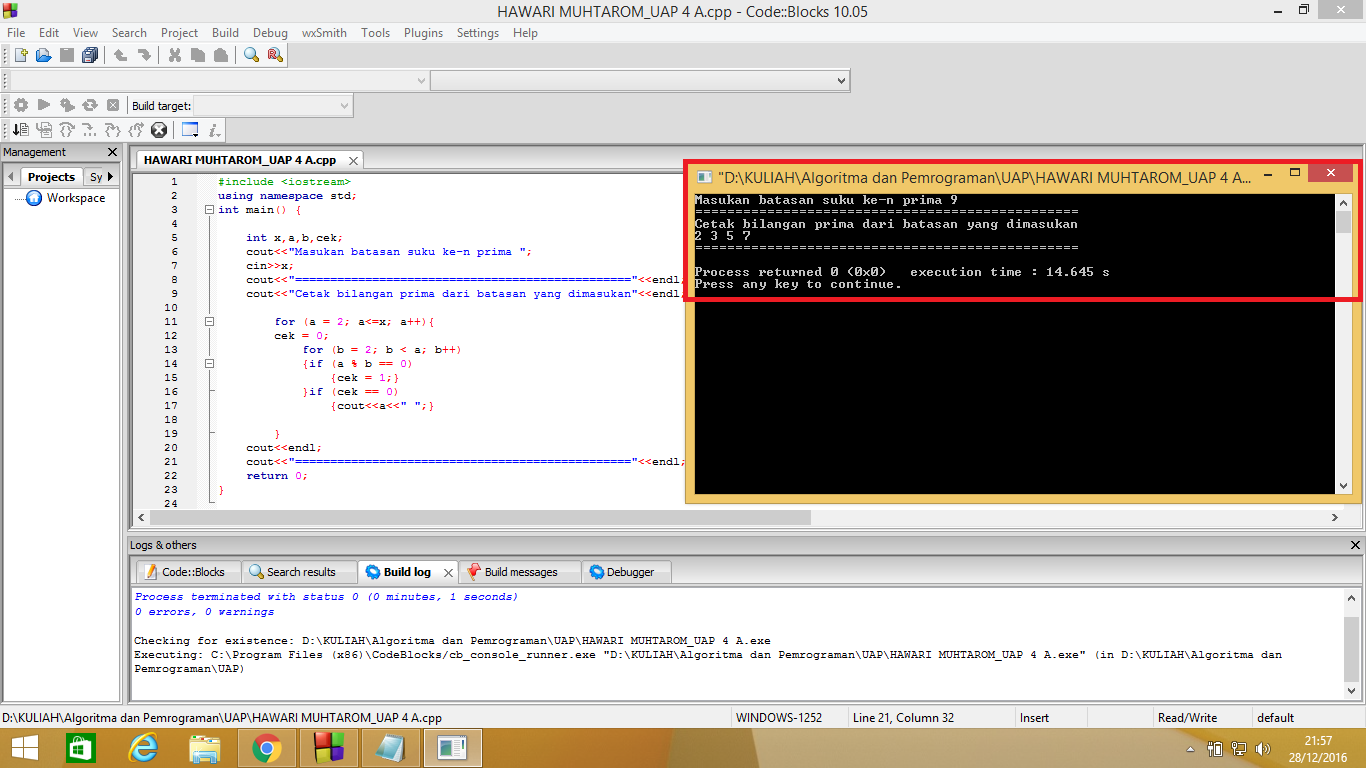This screenshot has height=768, width=1366.
Task: Click the Run to cursor debug icon
Action: tap(20, 130)
